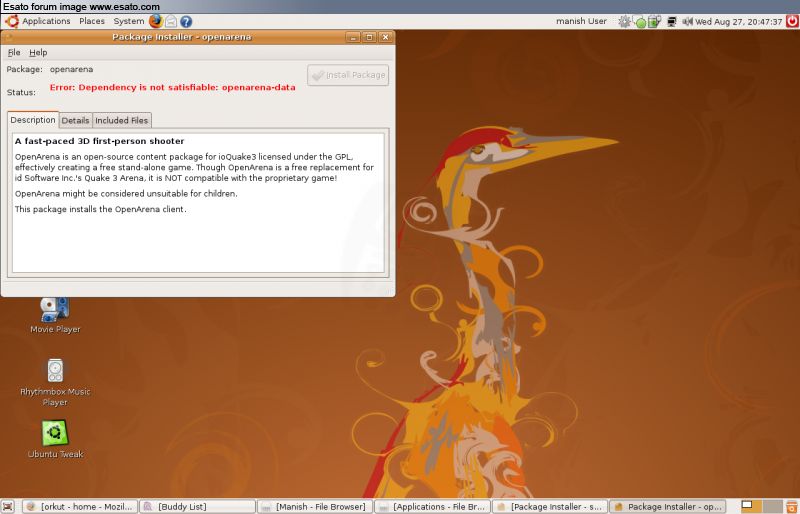Click the disabled Install Package button
Screen dimensions: 800x514
pyautogui.click(x=348, y=75)
